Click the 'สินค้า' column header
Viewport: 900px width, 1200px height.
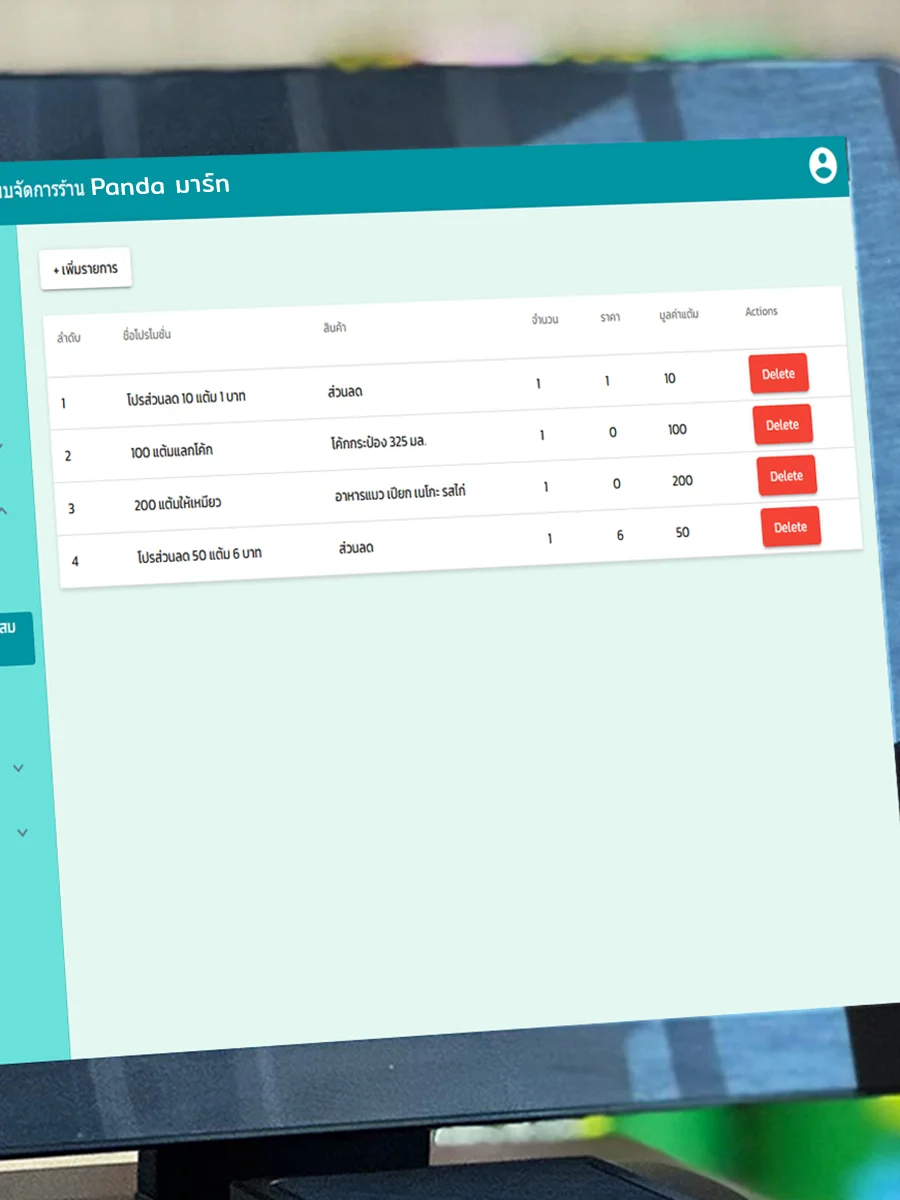tap(335, 328)
